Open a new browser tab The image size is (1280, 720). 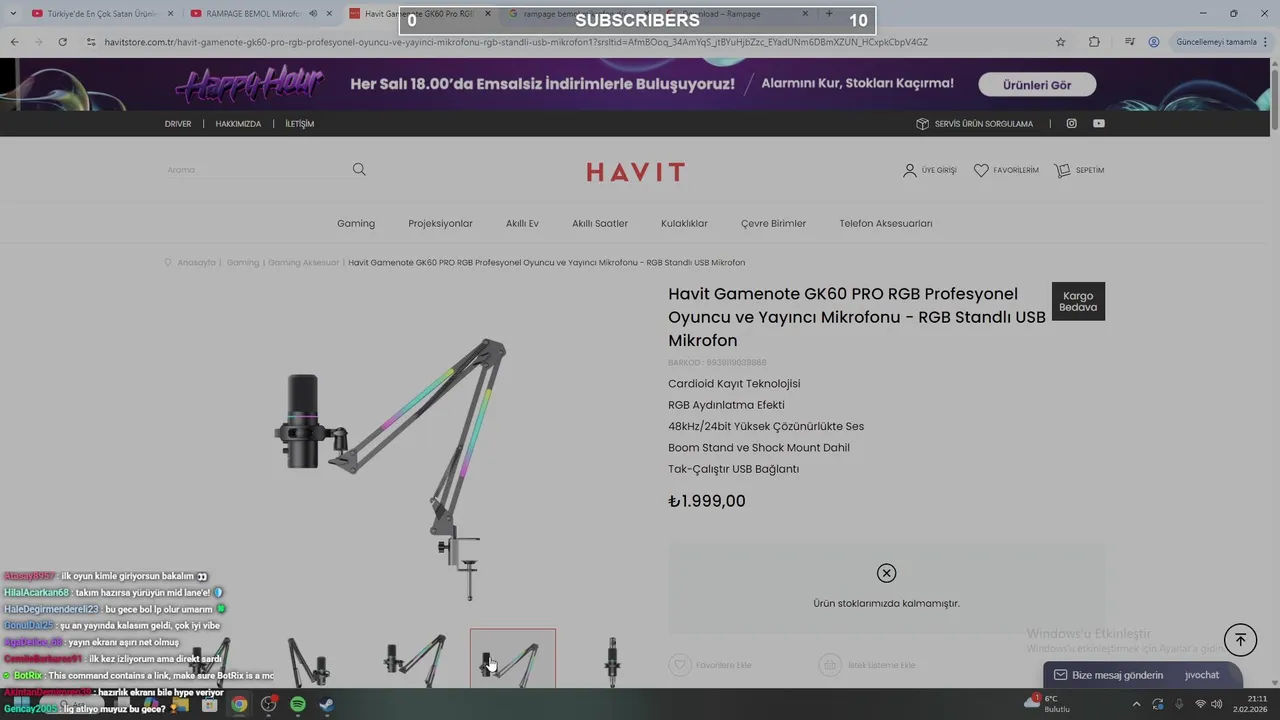coord(829,14)
